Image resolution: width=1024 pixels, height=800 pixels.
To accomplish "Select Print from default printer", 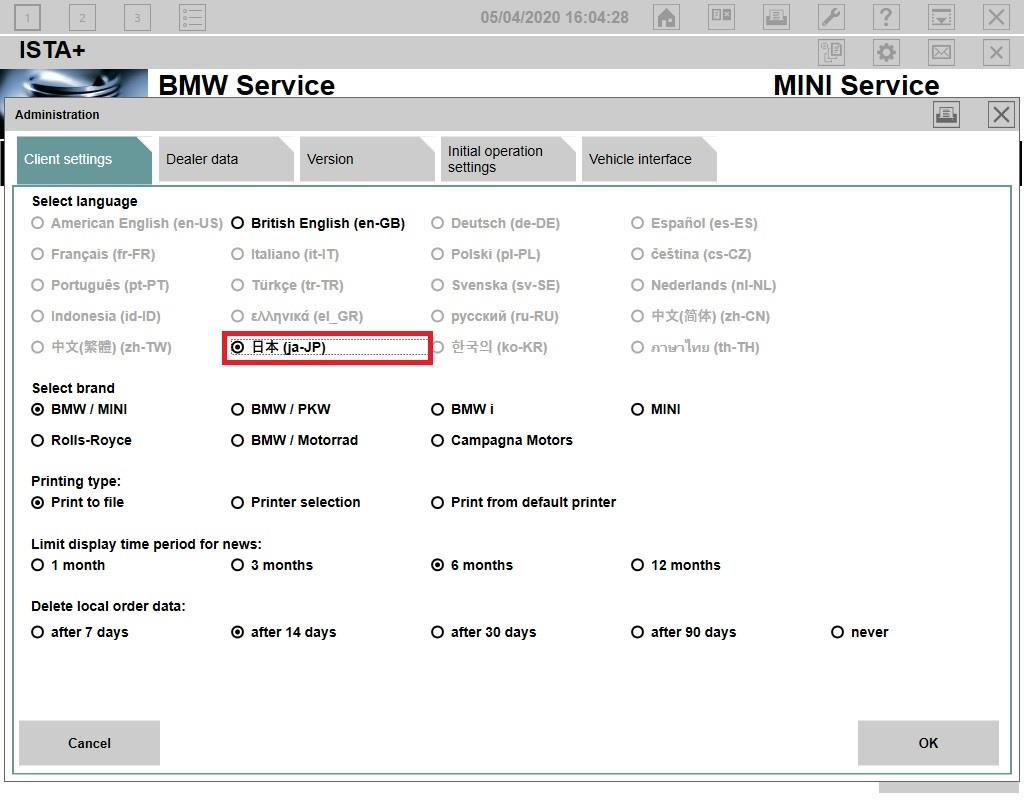I will tap(523, 502).
